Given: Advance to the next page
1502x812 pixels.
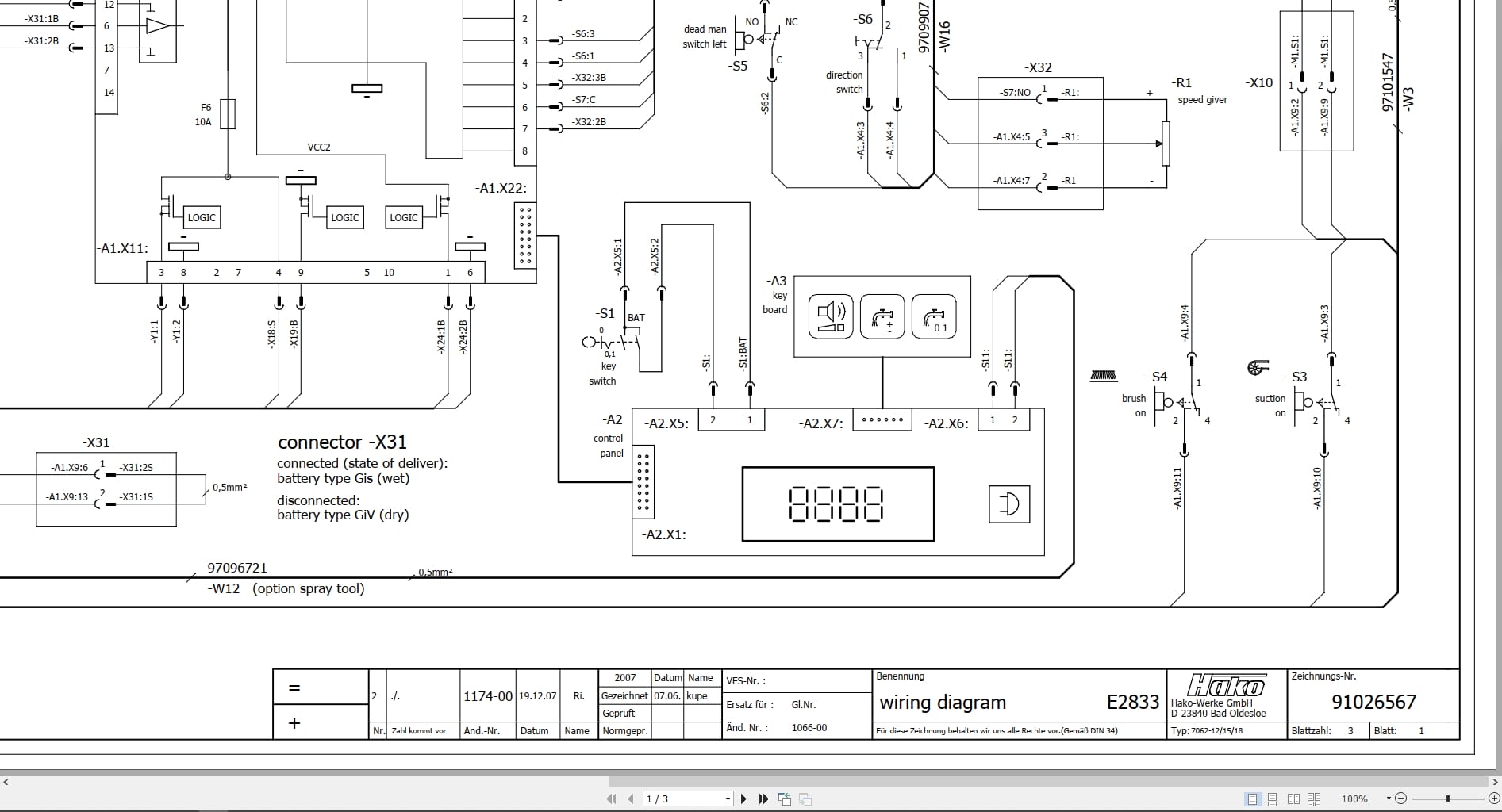Looking at the screenshot, I should (x=743, y=799).
